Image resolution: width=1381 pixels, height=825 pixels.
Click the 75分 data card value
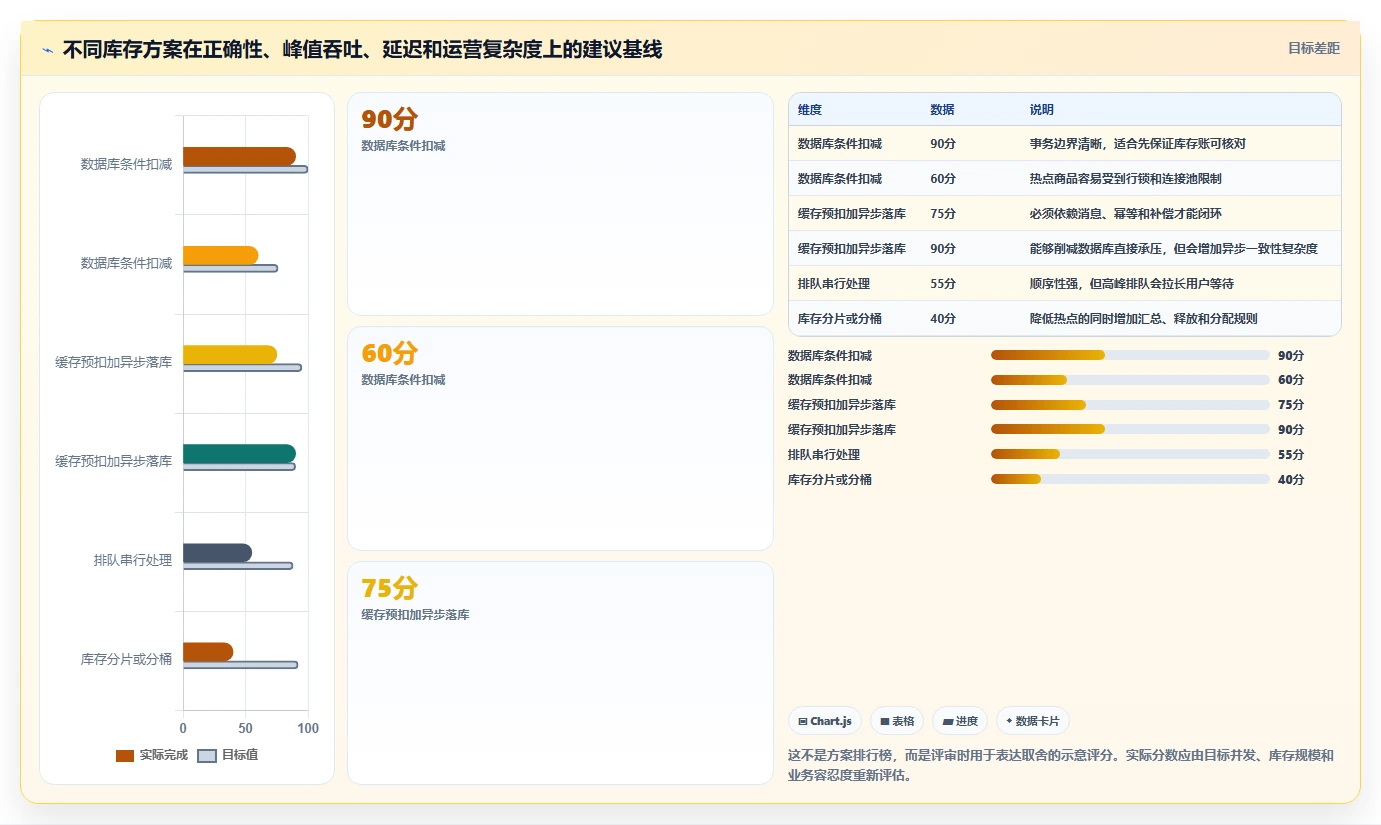click(389, 588)
